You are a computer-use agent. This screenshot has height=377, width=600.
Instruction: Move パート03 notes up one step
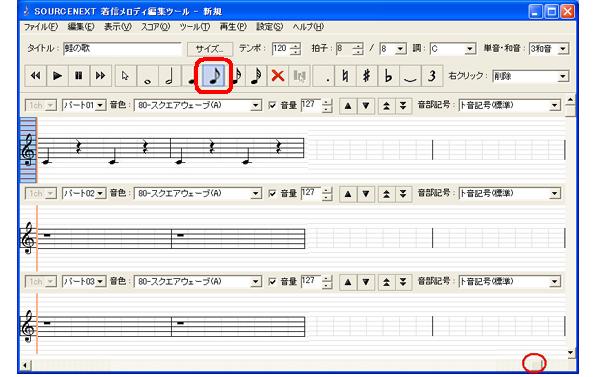coord(348,282)
